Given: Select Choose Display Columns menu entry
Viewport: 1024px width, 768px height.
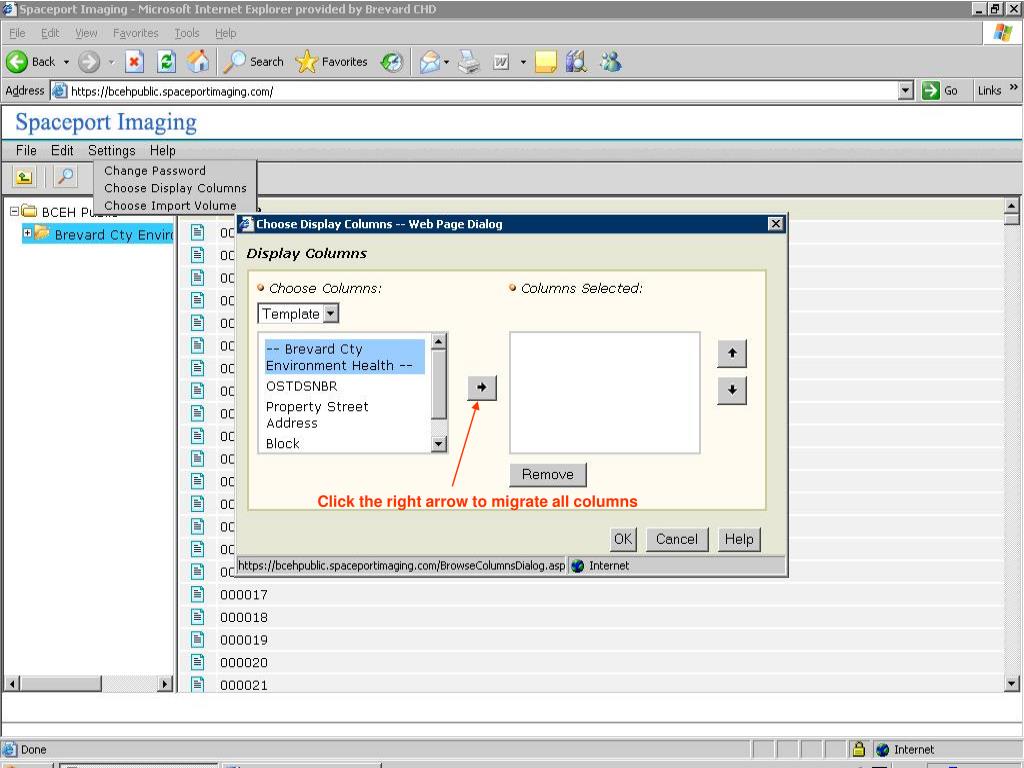Looking at the screenshot, I should (175, 188).
